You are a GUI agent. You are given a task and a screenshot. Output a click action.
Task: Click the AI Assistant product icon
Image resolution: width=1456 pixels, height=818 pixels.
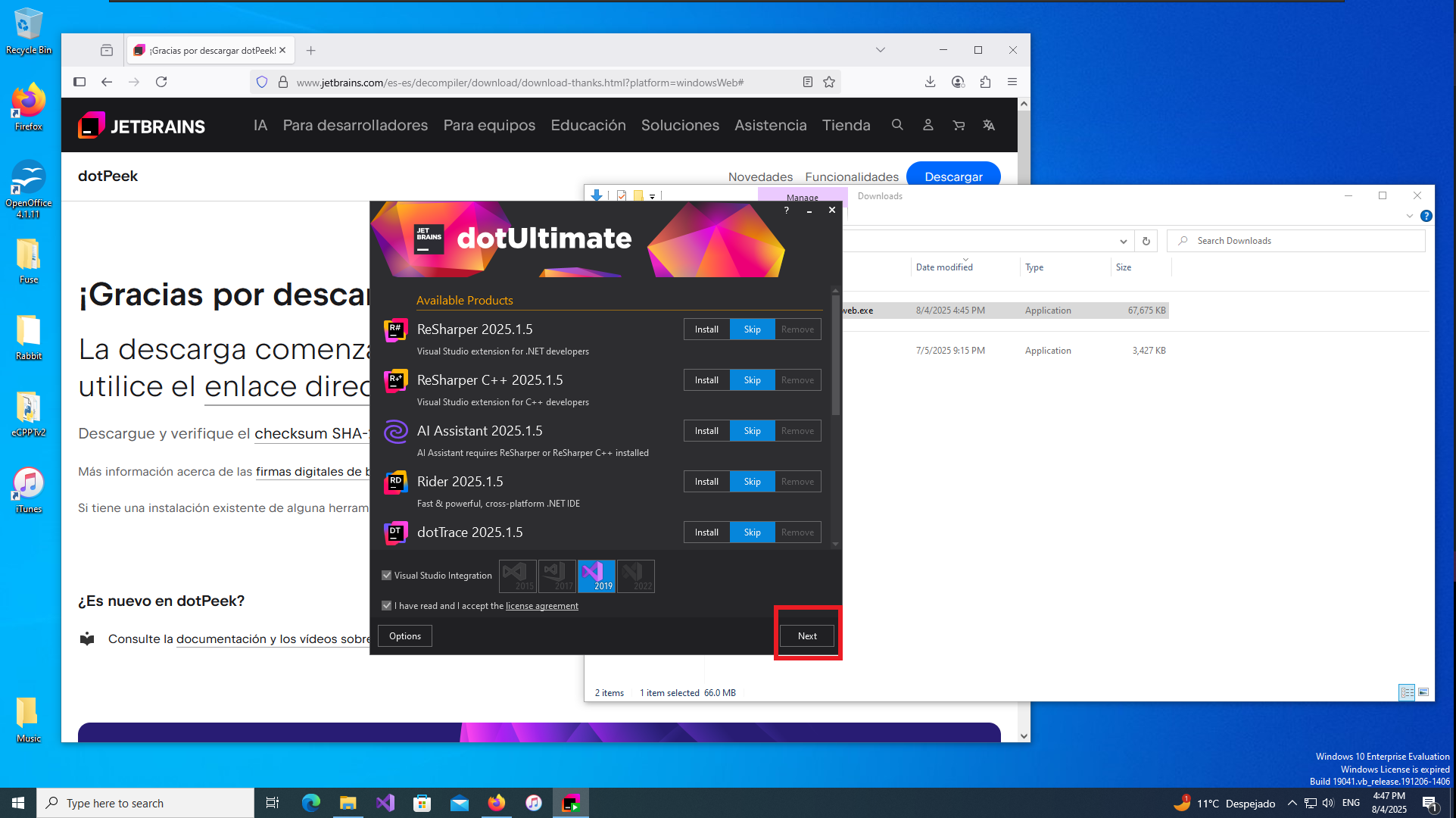click(x=396, y=432)
